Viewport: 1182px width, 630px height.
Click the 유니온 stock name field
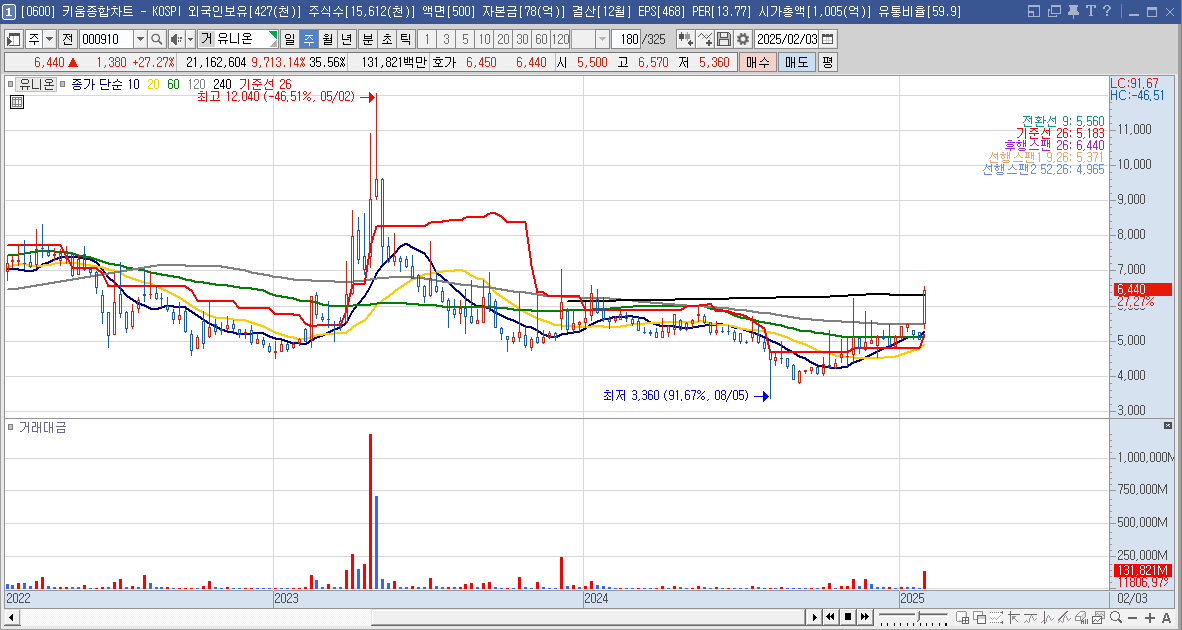pos(239,39)
